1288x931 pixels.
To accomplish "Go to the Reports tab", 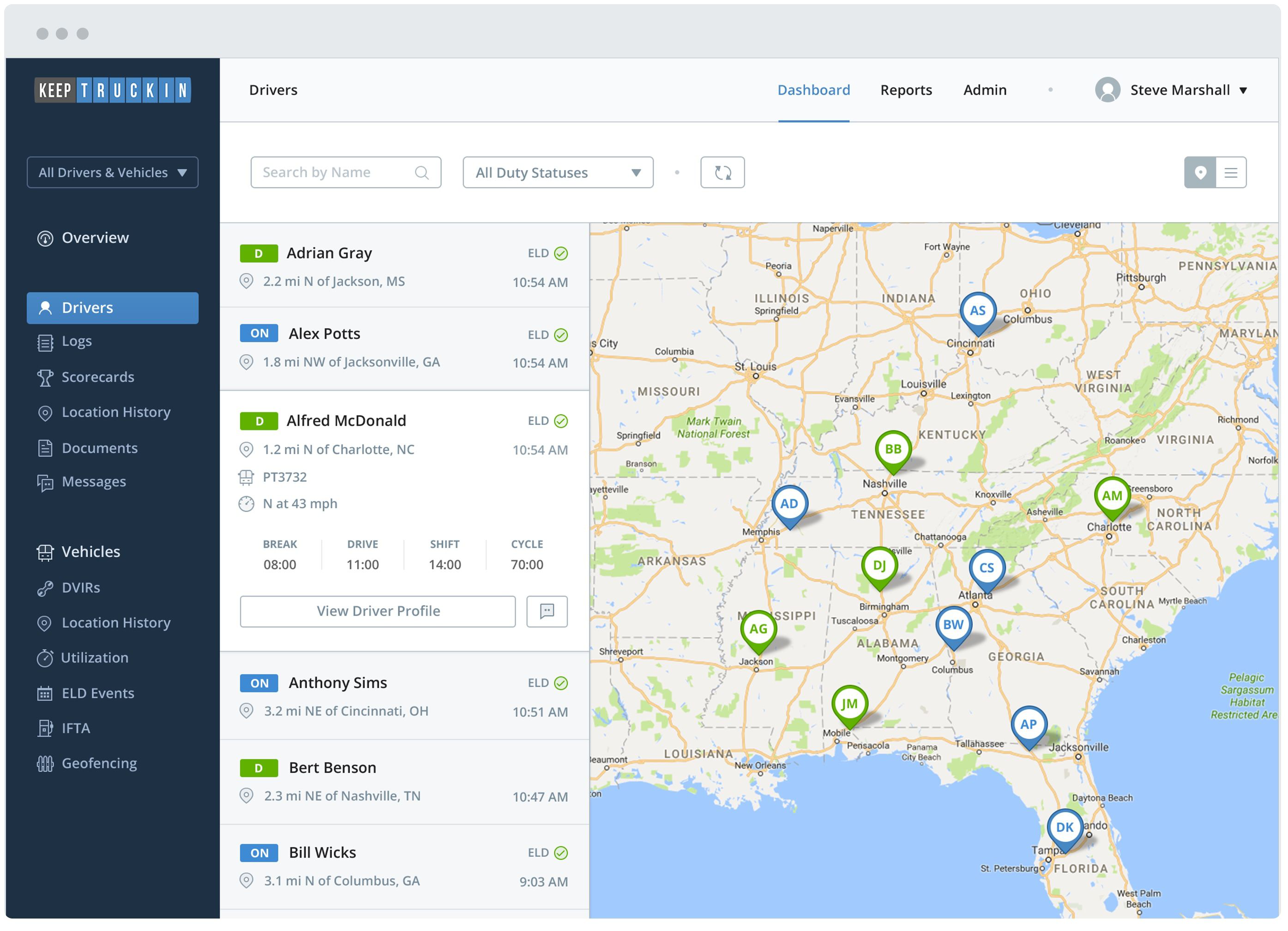I will tap(905, 90).
